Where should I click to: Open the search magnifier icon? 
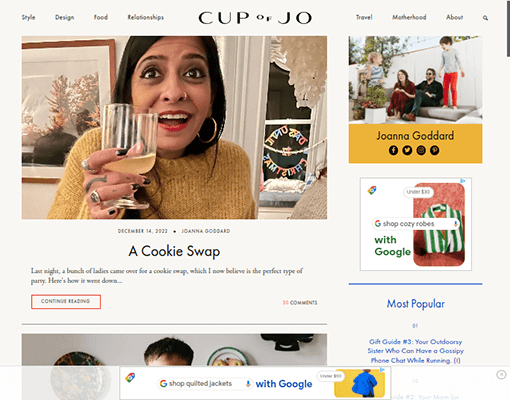coord(485,18)
